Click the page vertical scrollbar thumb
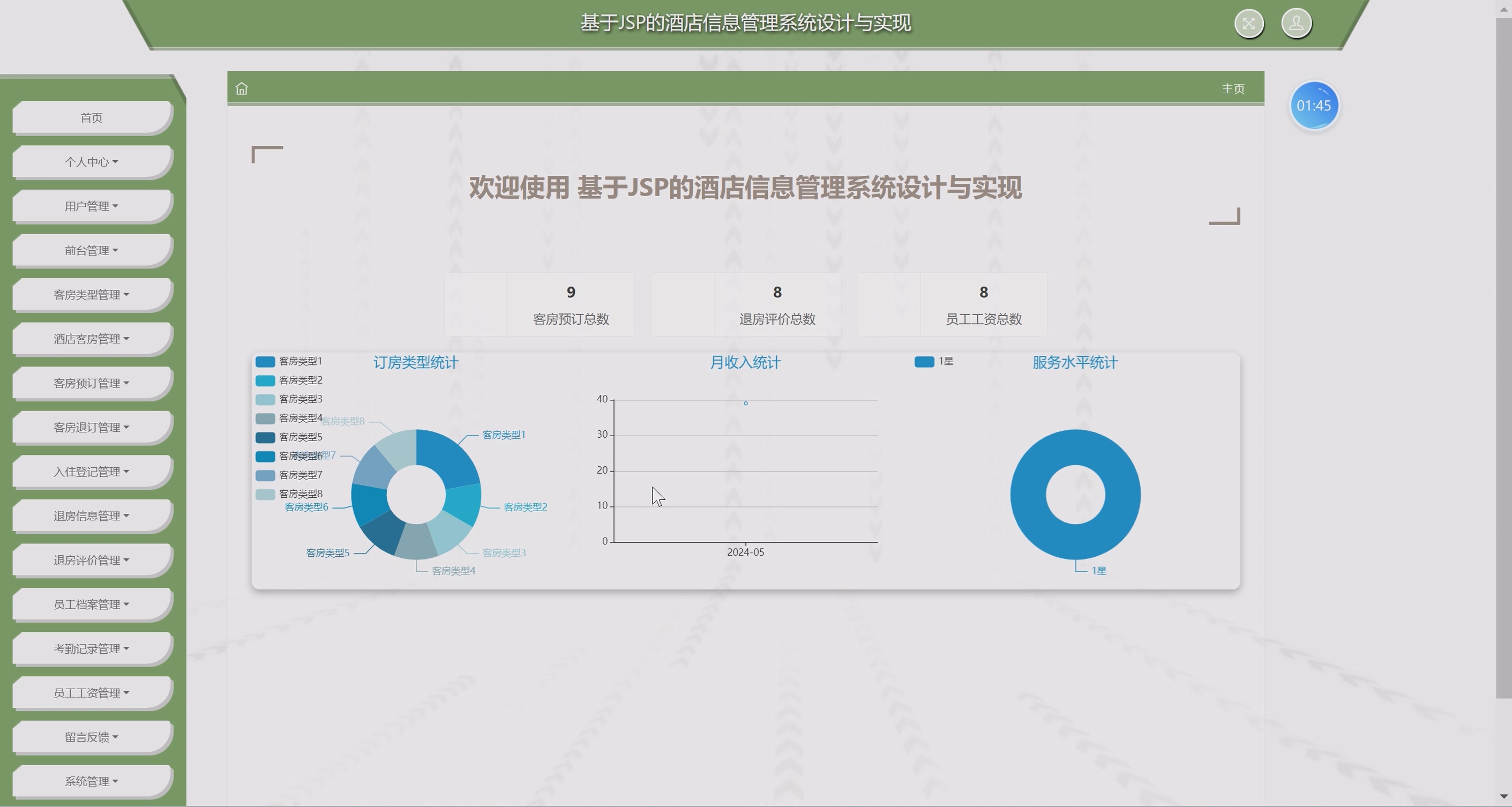The width and height of the screenshot is (1512, 807). (x=1503, y=358)
